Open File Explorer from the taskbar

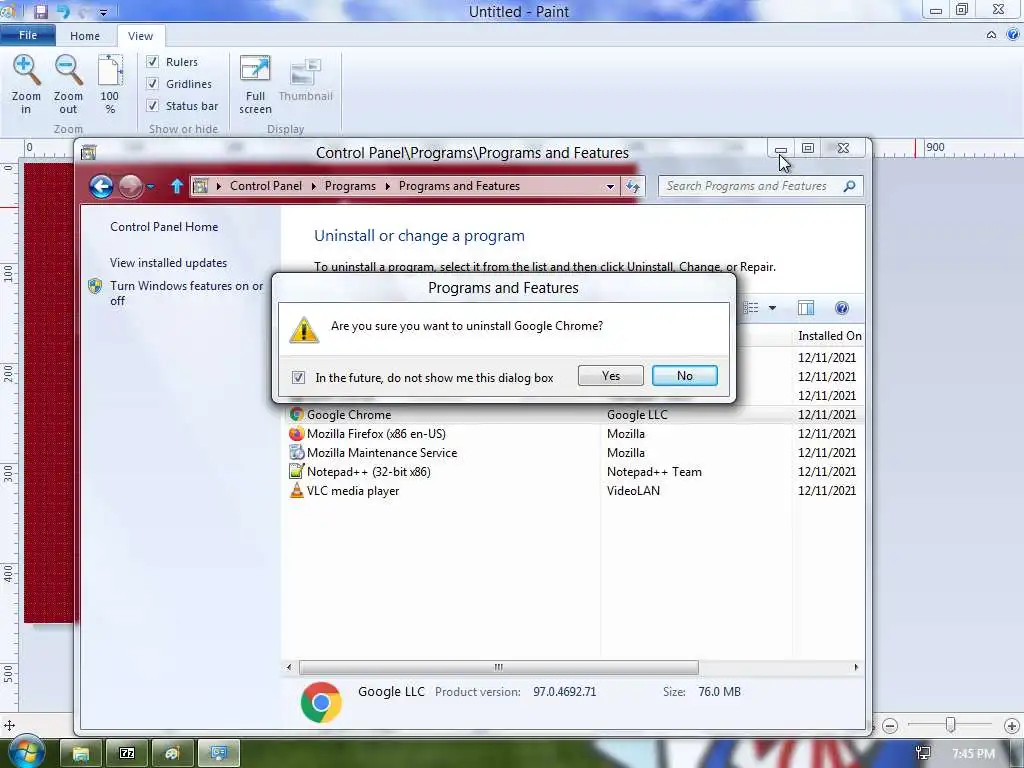81,754
